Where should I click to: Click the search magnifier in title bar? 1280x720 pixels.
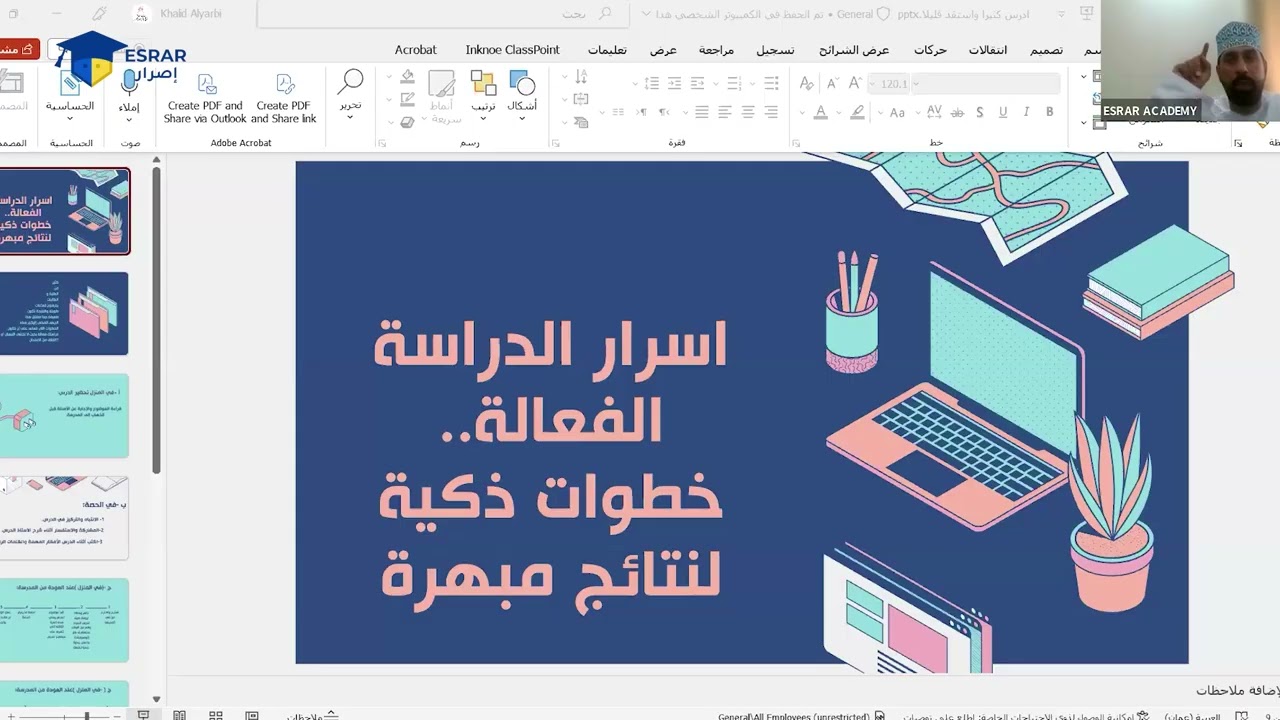tap(604, 14)
